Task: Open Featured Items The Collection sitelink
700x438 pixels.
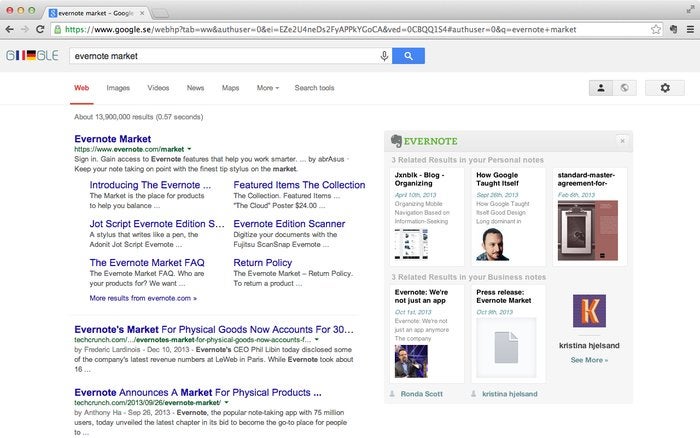Action: 299,185
